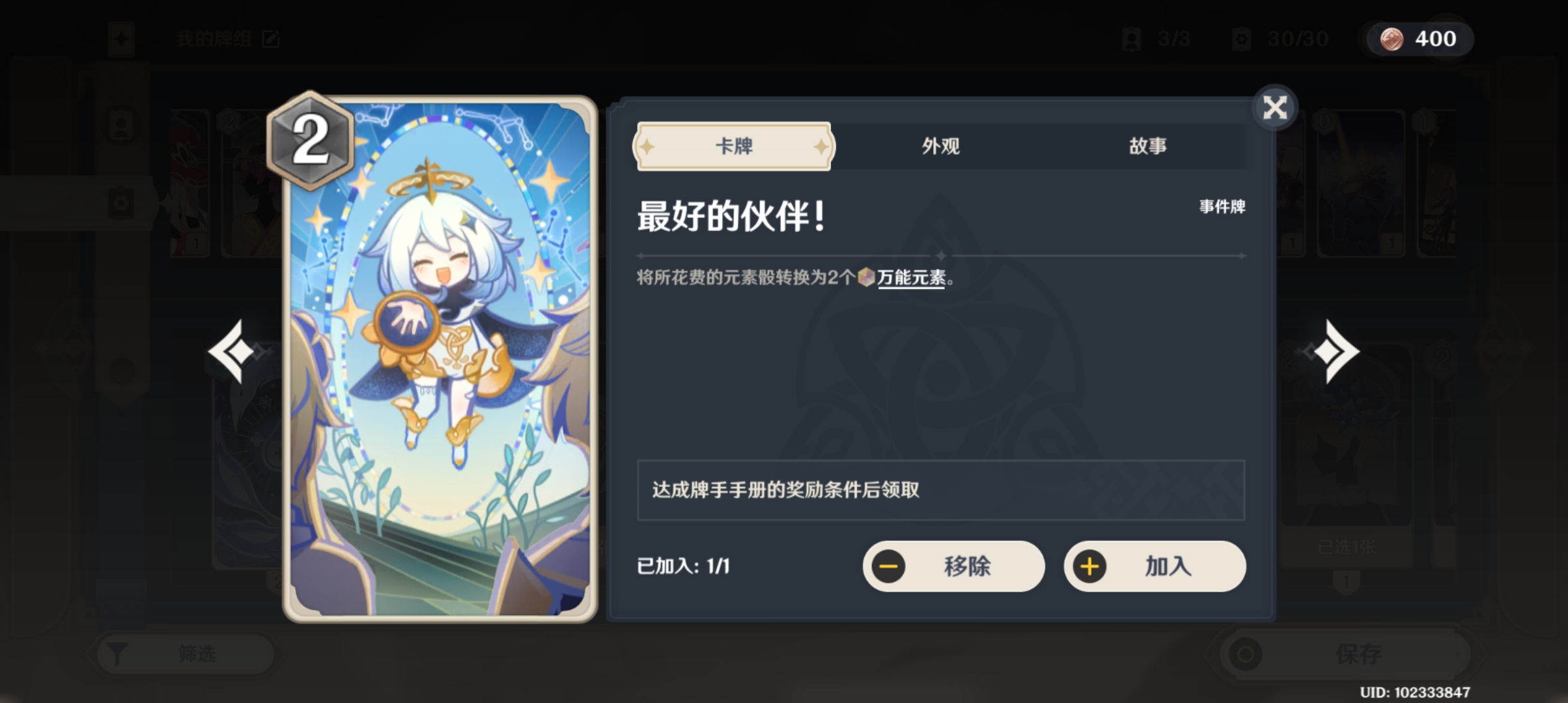Click the 达成牌手手册 obtain condition box
This screenshot has height=703, width=1568.
point(941,490)
